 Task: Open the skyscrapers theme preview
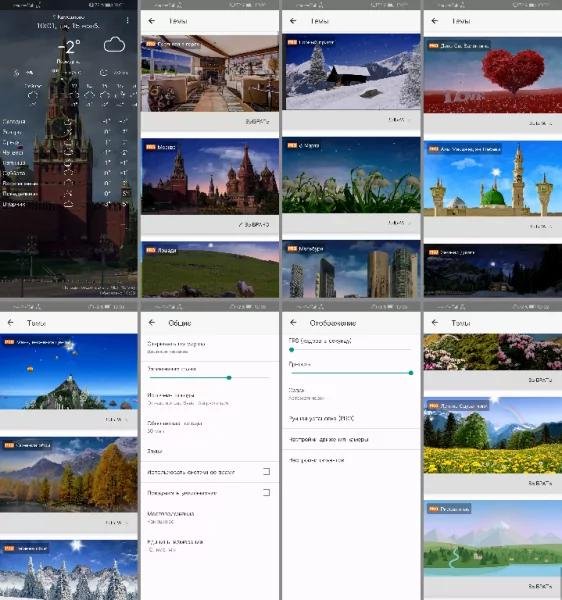pyautogui.click(x=351, y=269)
